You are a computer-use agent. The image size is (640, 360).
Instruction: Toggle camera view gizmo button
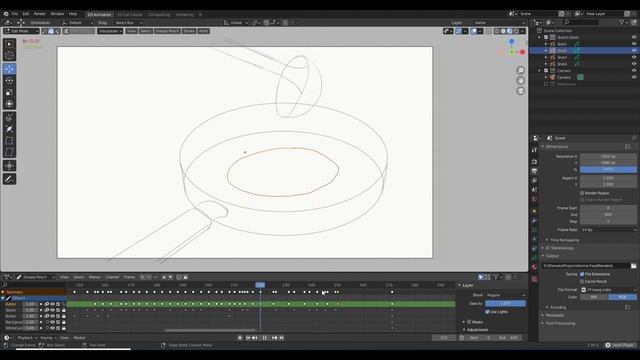click(x=520, y=91)
